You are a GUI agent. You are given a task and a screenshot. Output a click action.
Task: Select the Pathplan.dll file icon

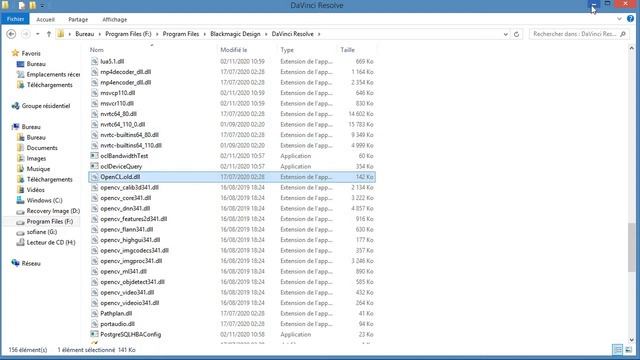(94, 313)
